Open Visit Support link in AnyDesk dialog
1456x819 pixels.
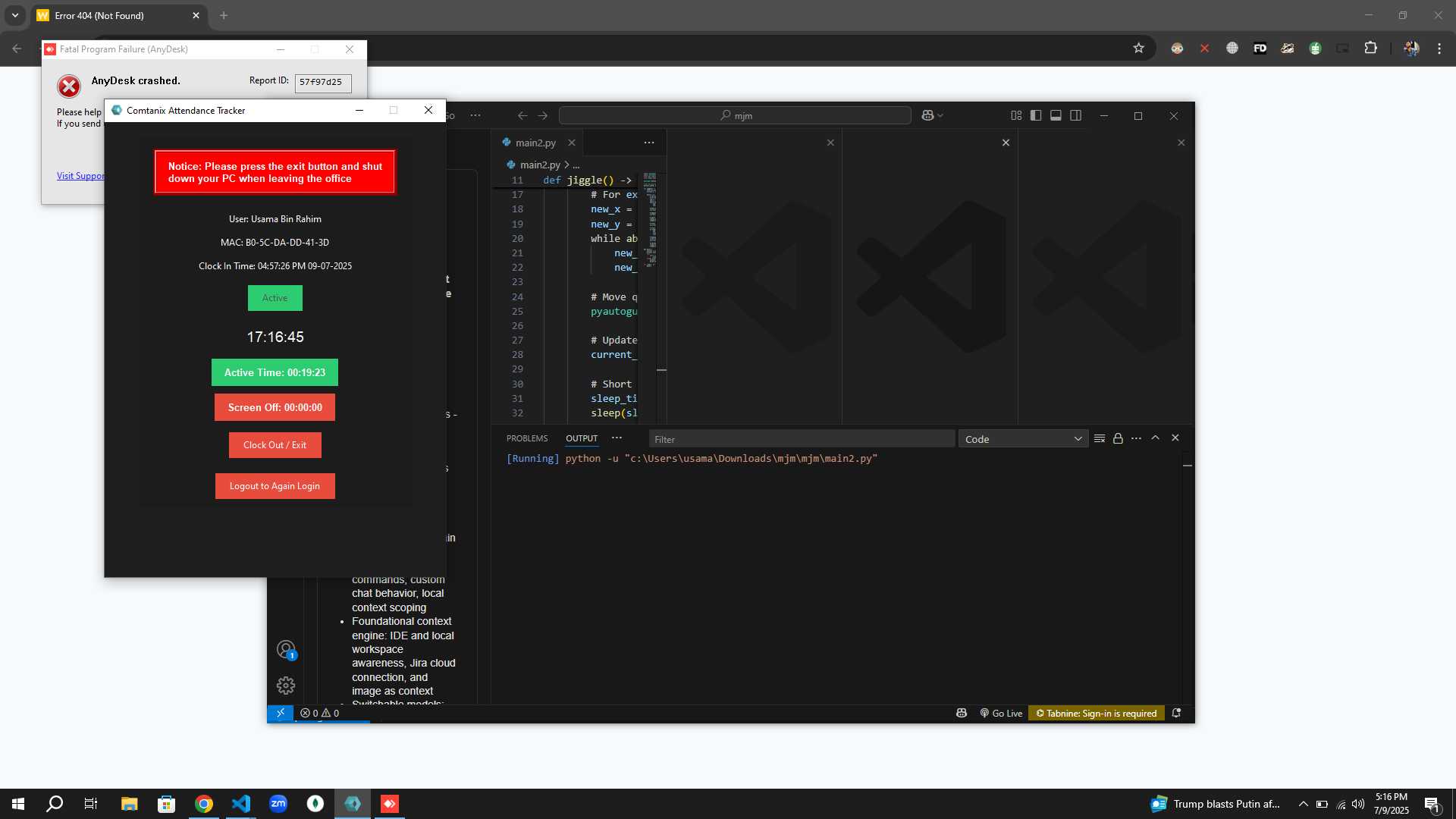[80, 176]
